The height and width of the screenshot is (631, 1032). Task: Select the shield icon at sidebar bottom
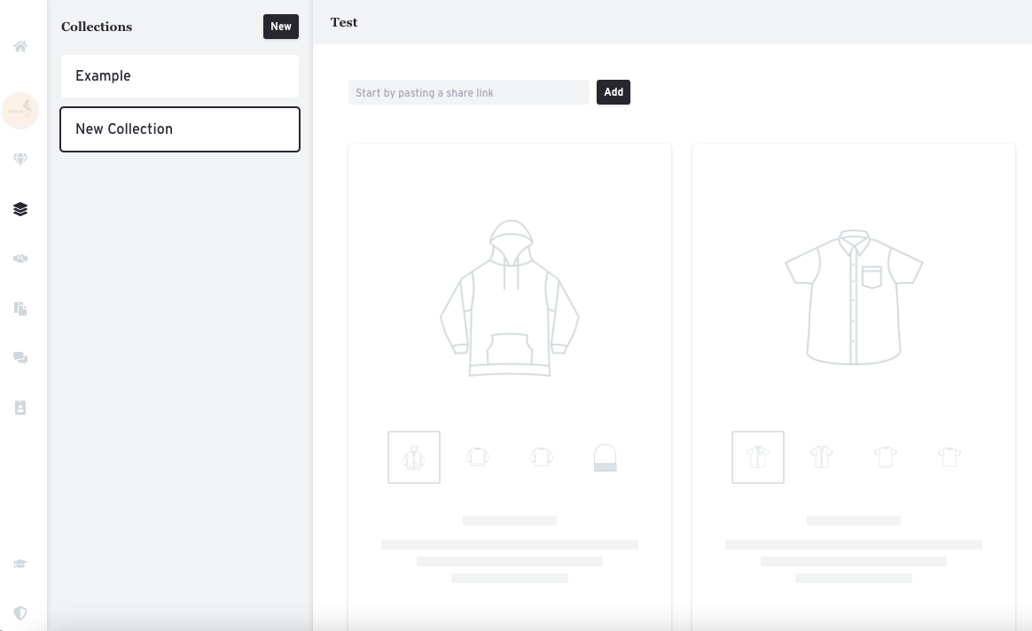pos(20,613)
